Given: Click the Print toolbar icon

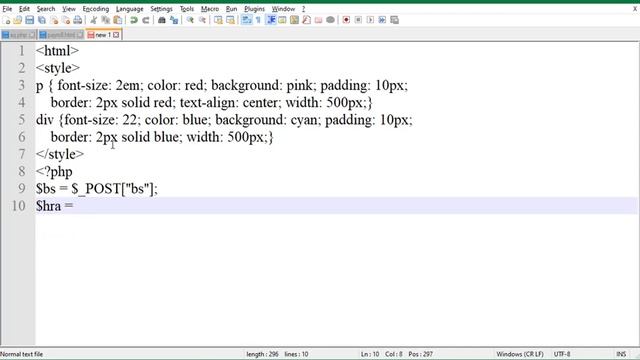Looking at the screenshot, I should coord(78,20).
